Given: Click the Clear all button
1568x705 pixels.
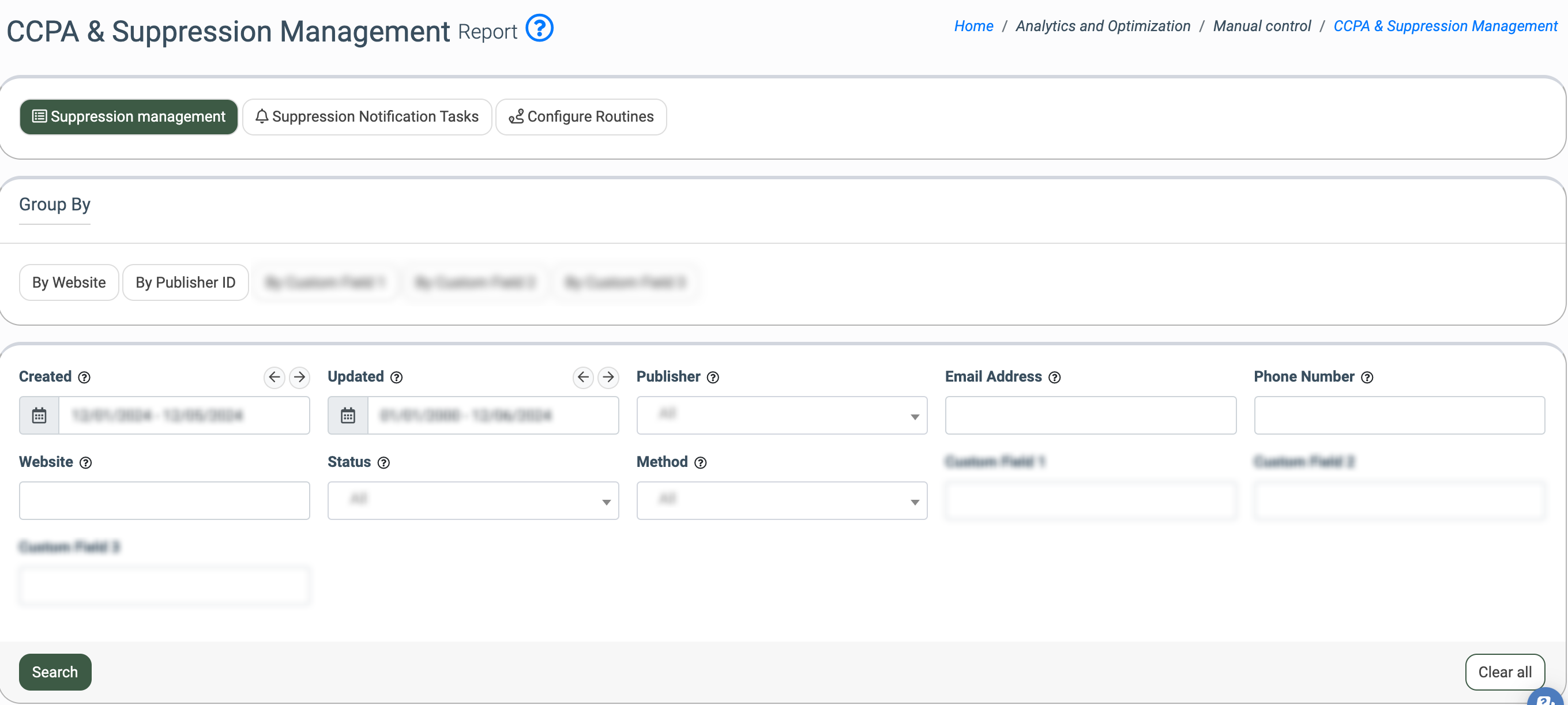Looking at the screenshot, I should point(1504,672).
